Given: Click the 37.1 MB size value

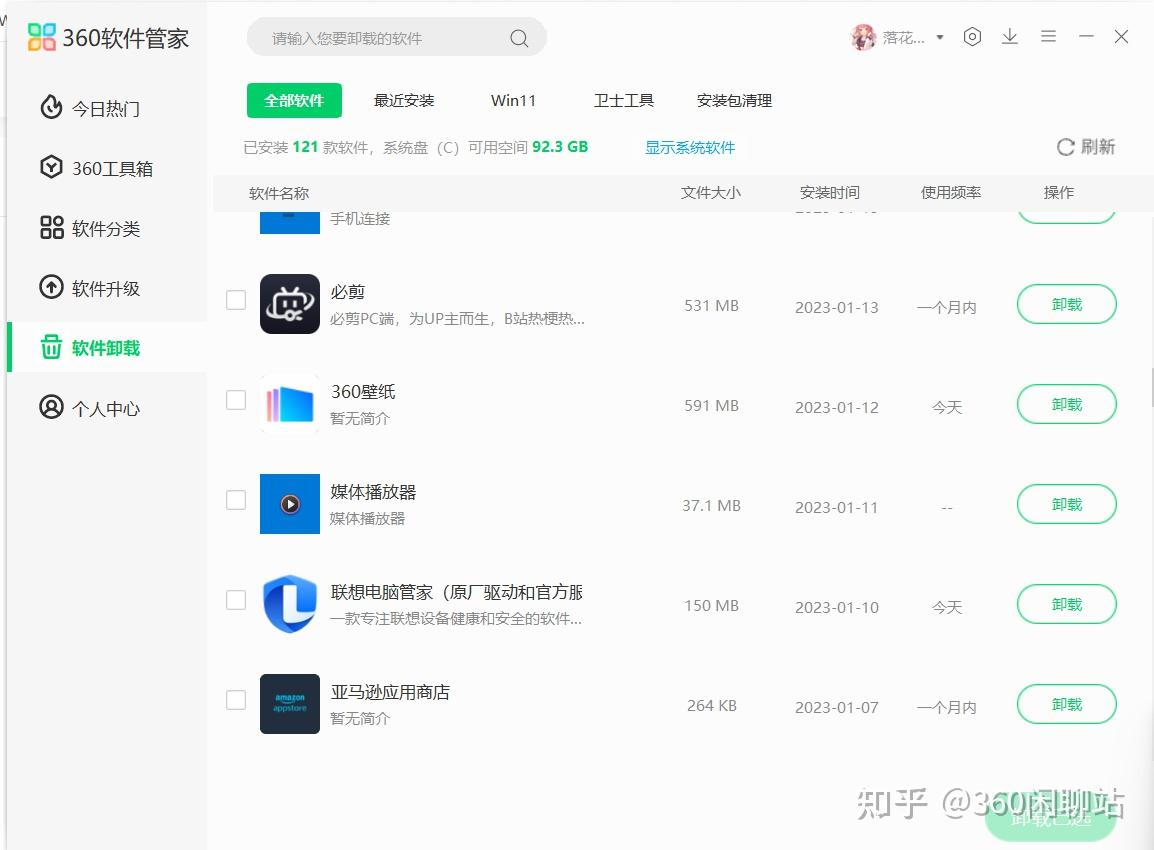Looking at the screenshot, I should pos(711,506).
